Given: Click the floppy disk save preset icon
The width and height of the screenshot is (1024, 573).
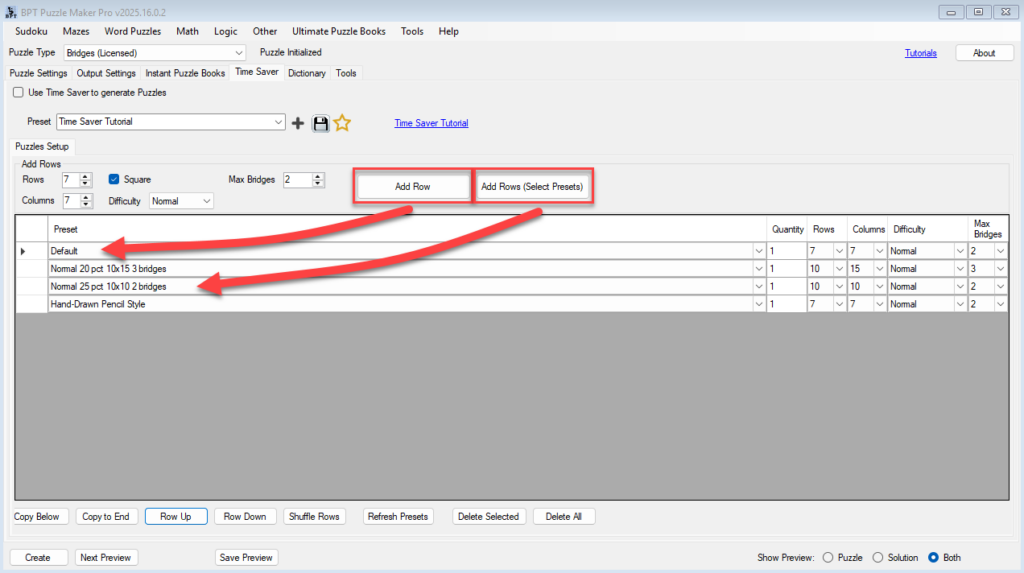Looking at the screenshot, I should point(320,123).
